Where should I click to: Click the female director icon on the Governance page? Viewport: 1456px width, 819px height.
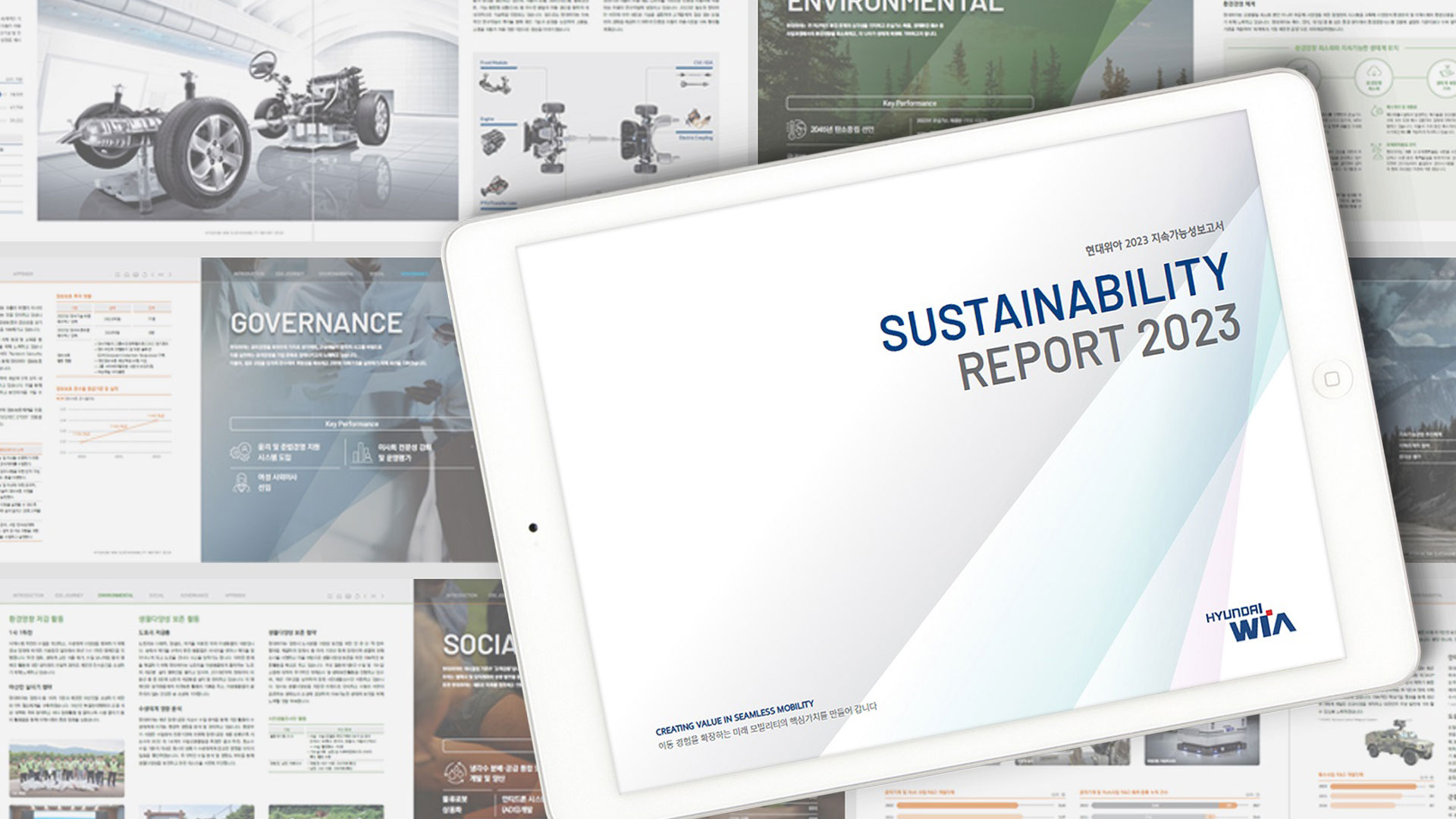241,482
